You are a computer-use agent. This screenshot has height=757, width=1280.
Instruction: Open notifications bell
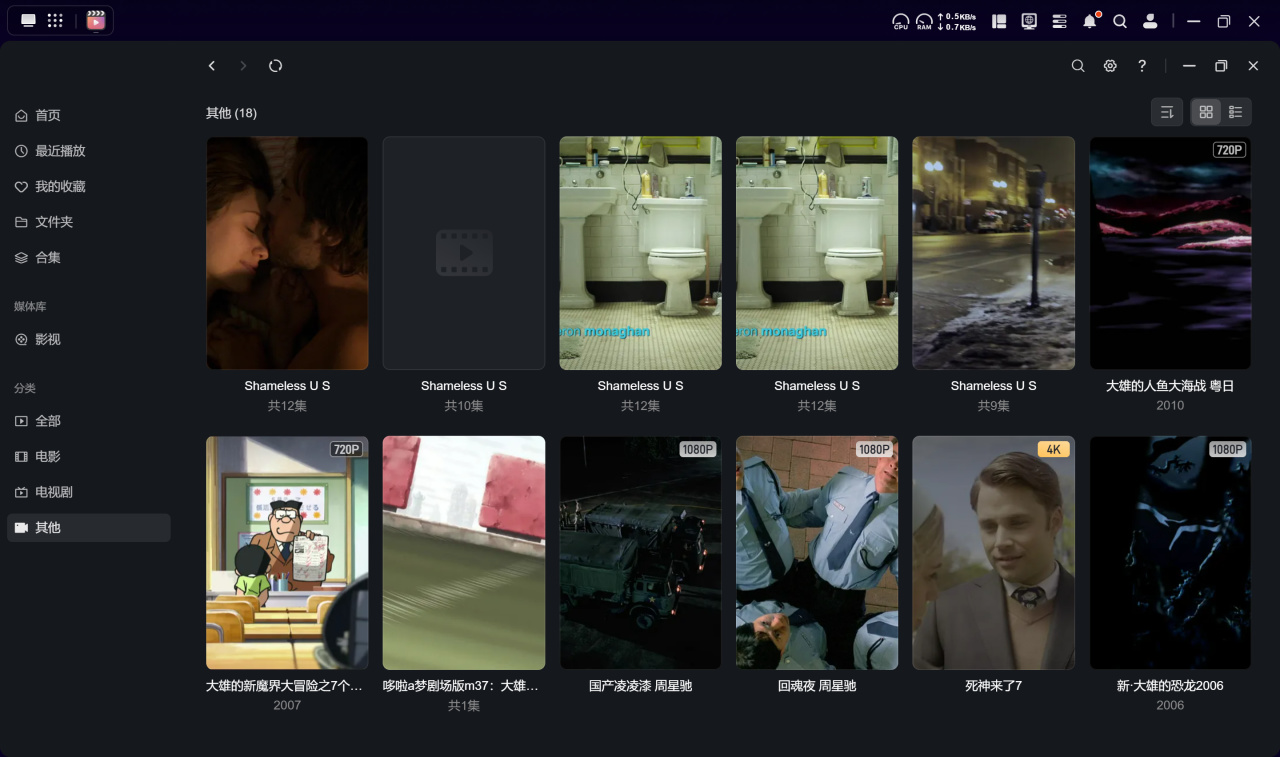(1090, 21)
